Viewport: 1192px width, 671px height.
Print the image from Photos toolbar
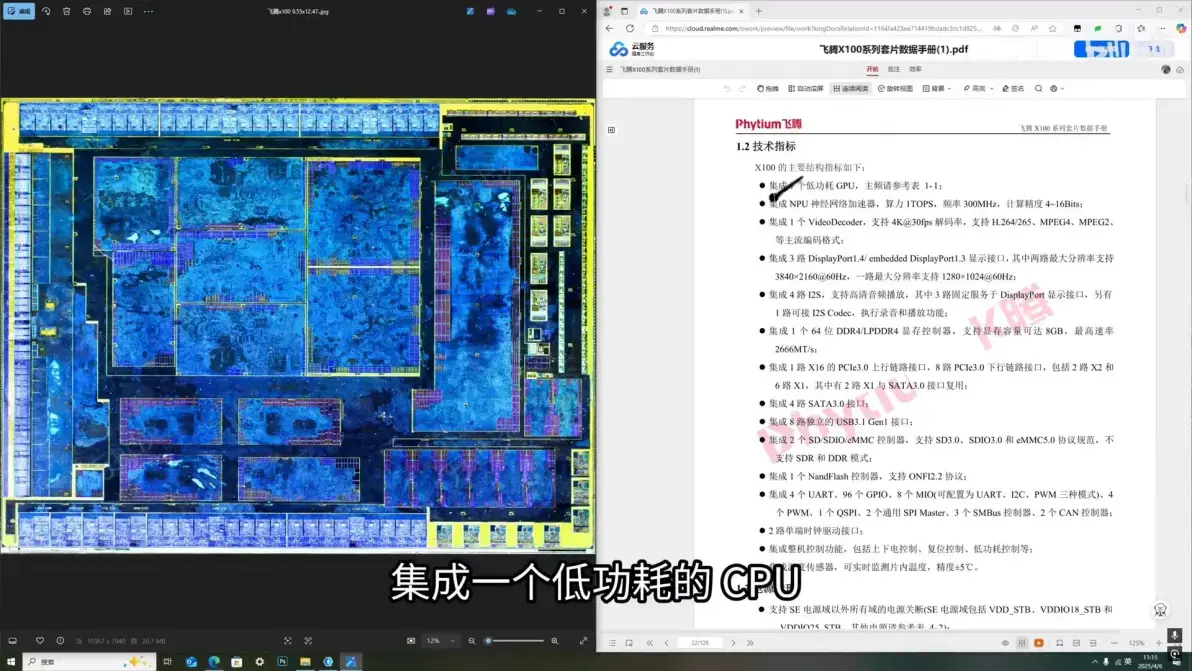(87, 11)
